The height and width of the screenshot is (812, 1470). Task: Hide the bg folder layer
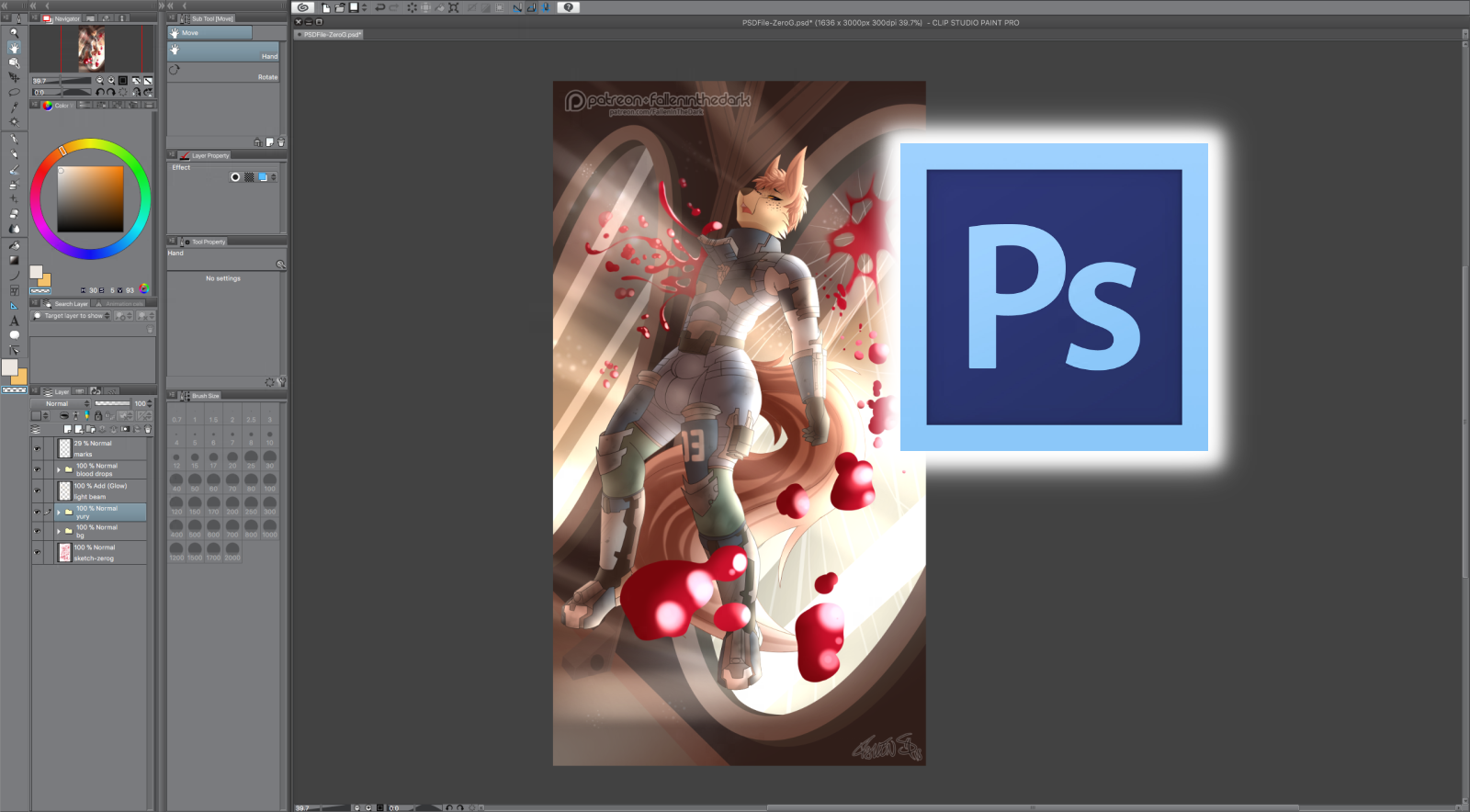(x=38, y=531)
